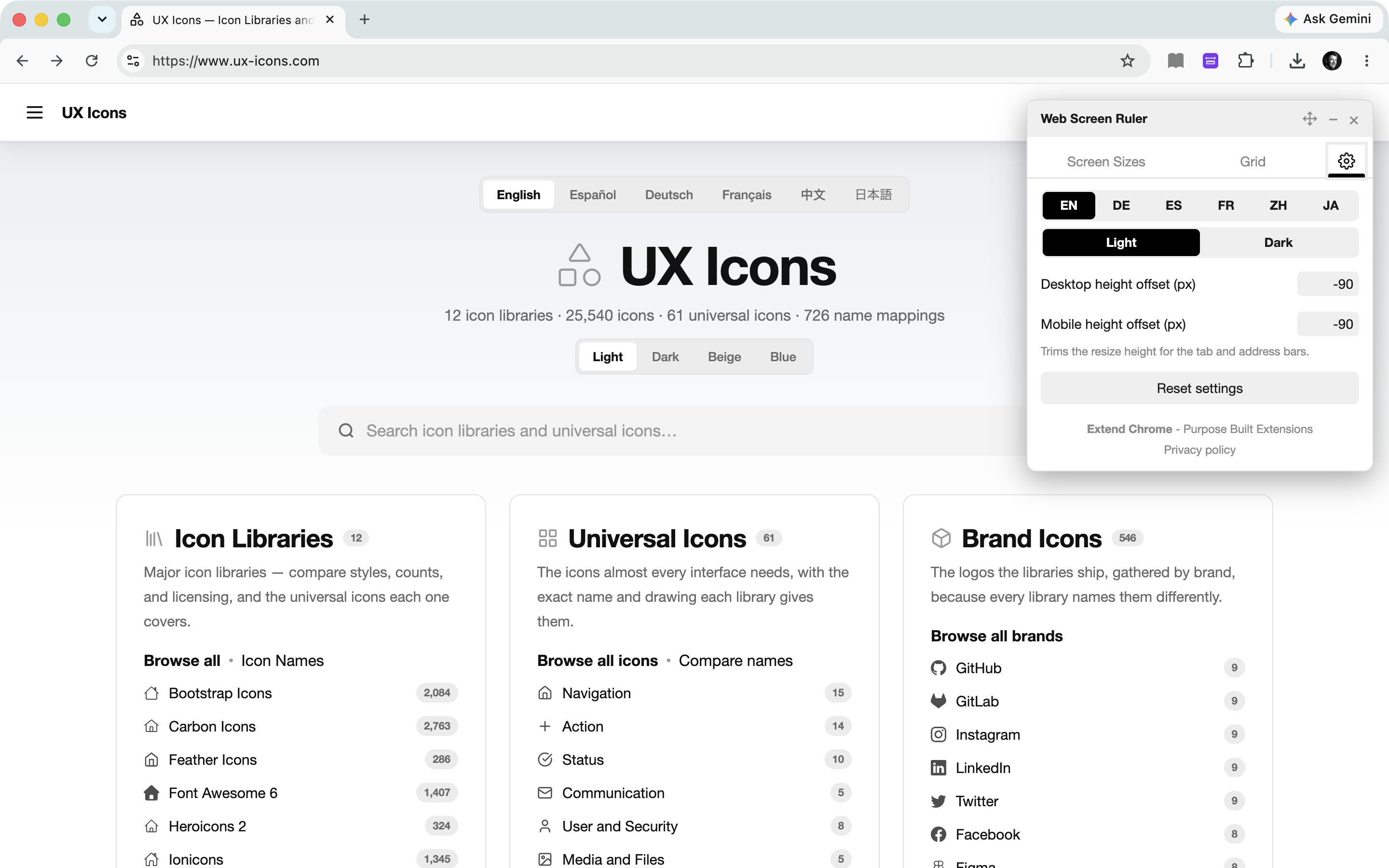The height and width of the screenshot is (868, 1389).
Task: Select the Français language tab
Action: (x=746, y=195)
